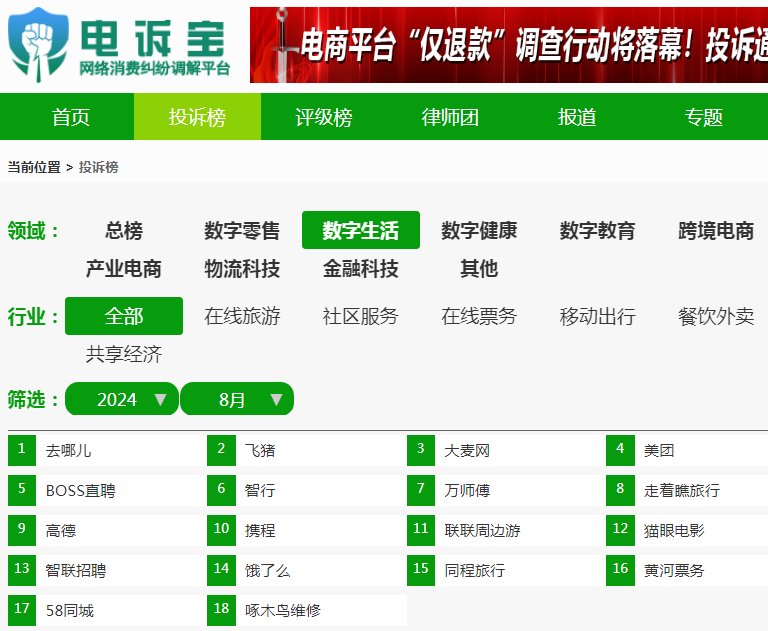The width and height of the screenshot is (768, 631).
Task: Open rank 15 entry 同程旅行
Action: point(506,570)
